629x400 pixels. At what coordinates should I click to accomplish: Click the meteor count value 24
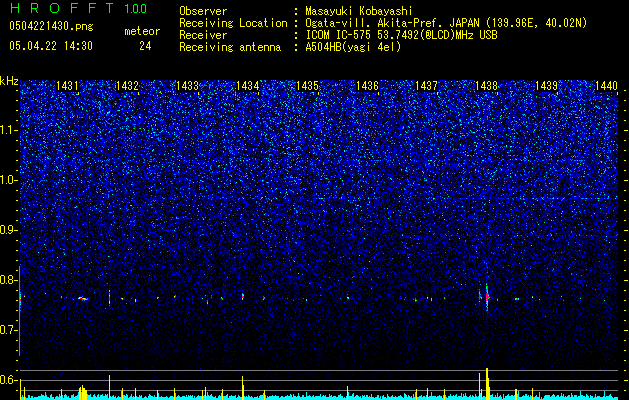(145, 46)
